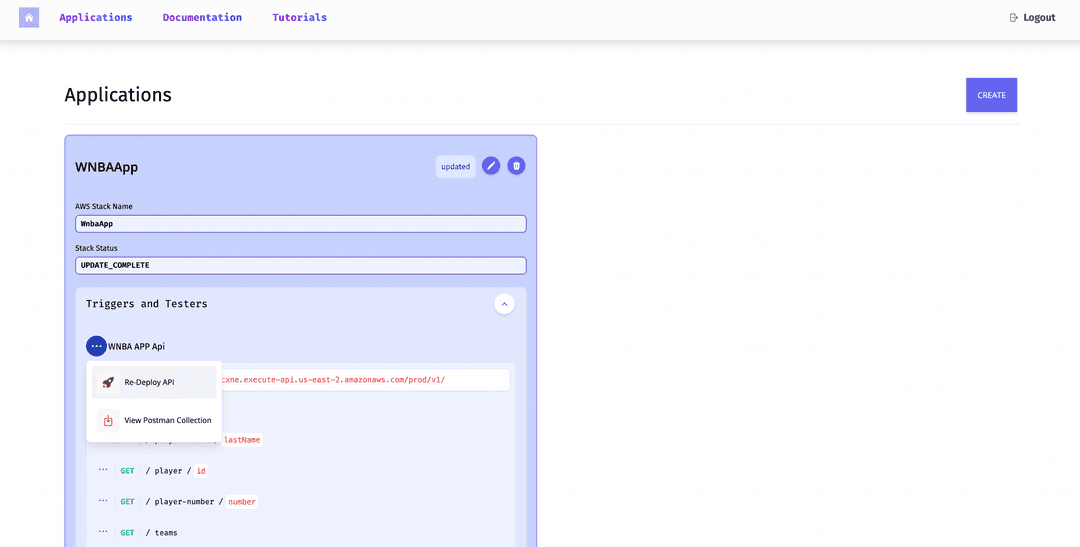The image size is (1080, 547).
Task: Open the Tutorials nav link
Action: 300,18
